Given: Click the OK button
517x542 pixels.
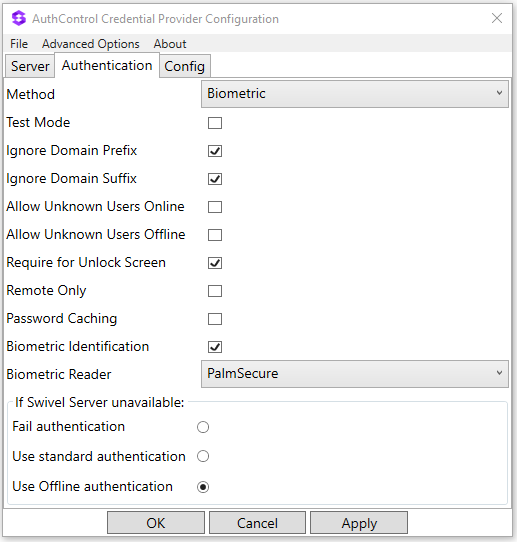Looking at the screenshot, I should click(156, 523).
